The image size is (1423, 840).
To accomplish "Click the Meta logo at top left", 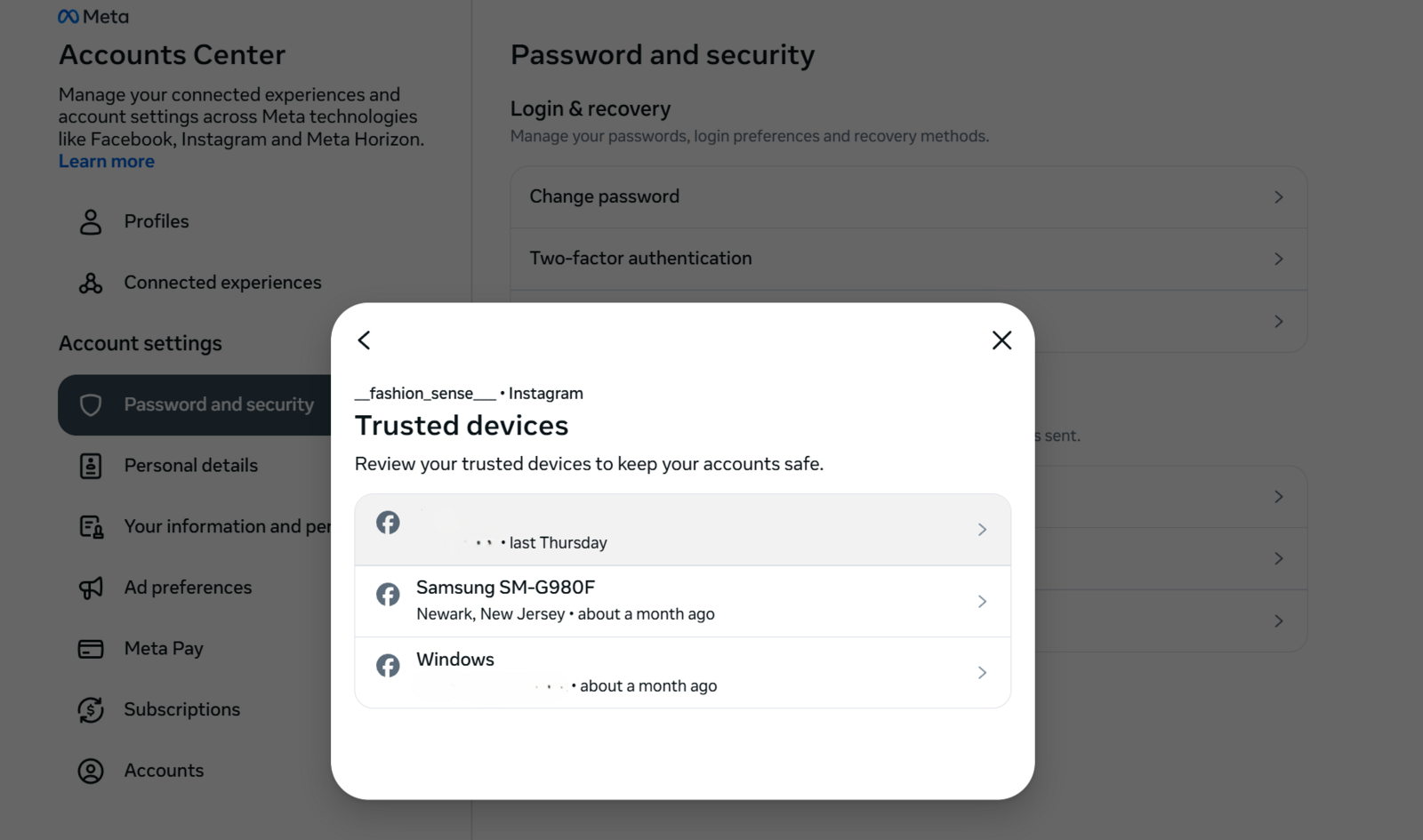I will point(92,15).
